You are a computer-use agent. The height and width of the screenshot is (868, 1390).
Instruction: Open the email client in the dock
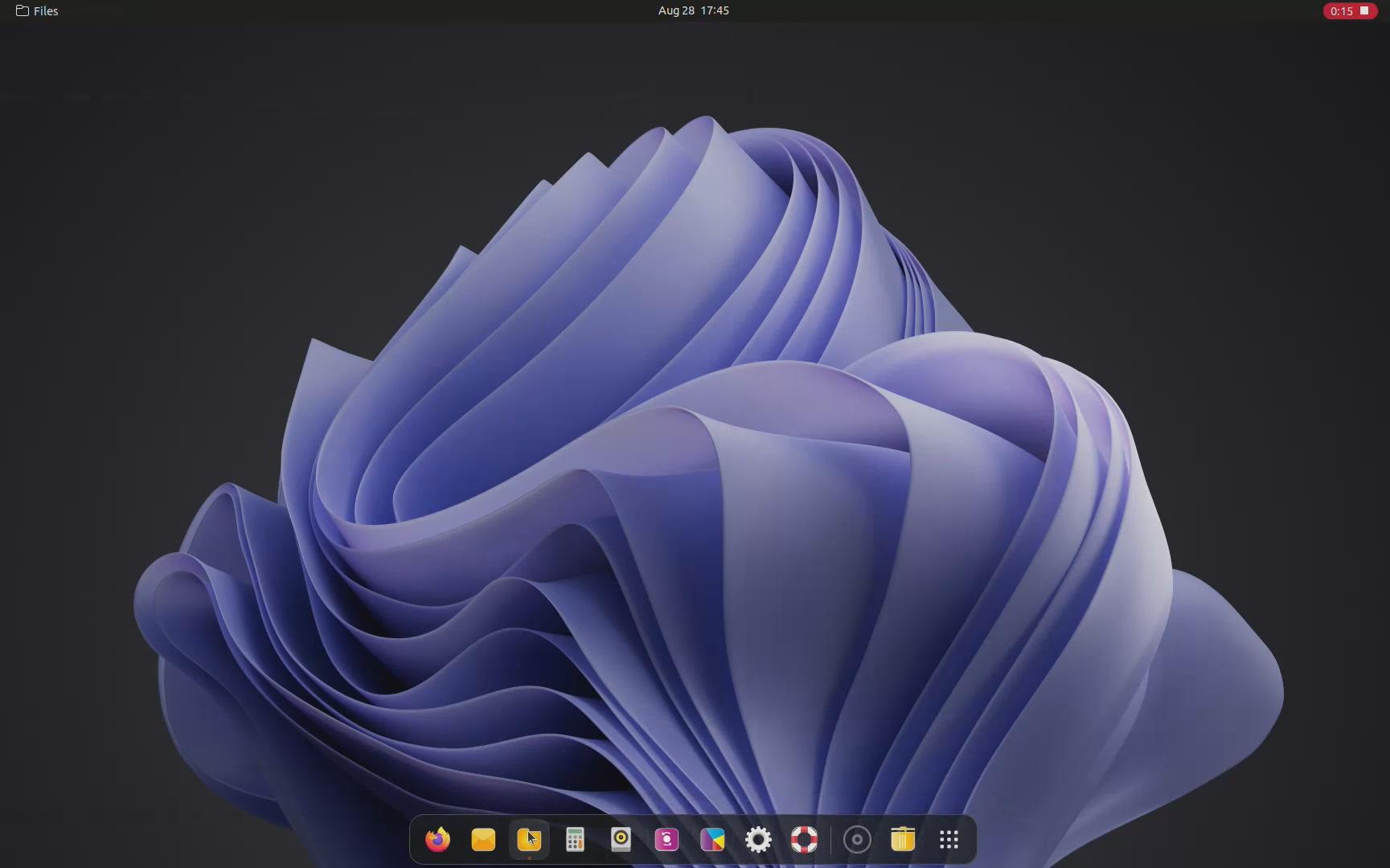point(482,839)
